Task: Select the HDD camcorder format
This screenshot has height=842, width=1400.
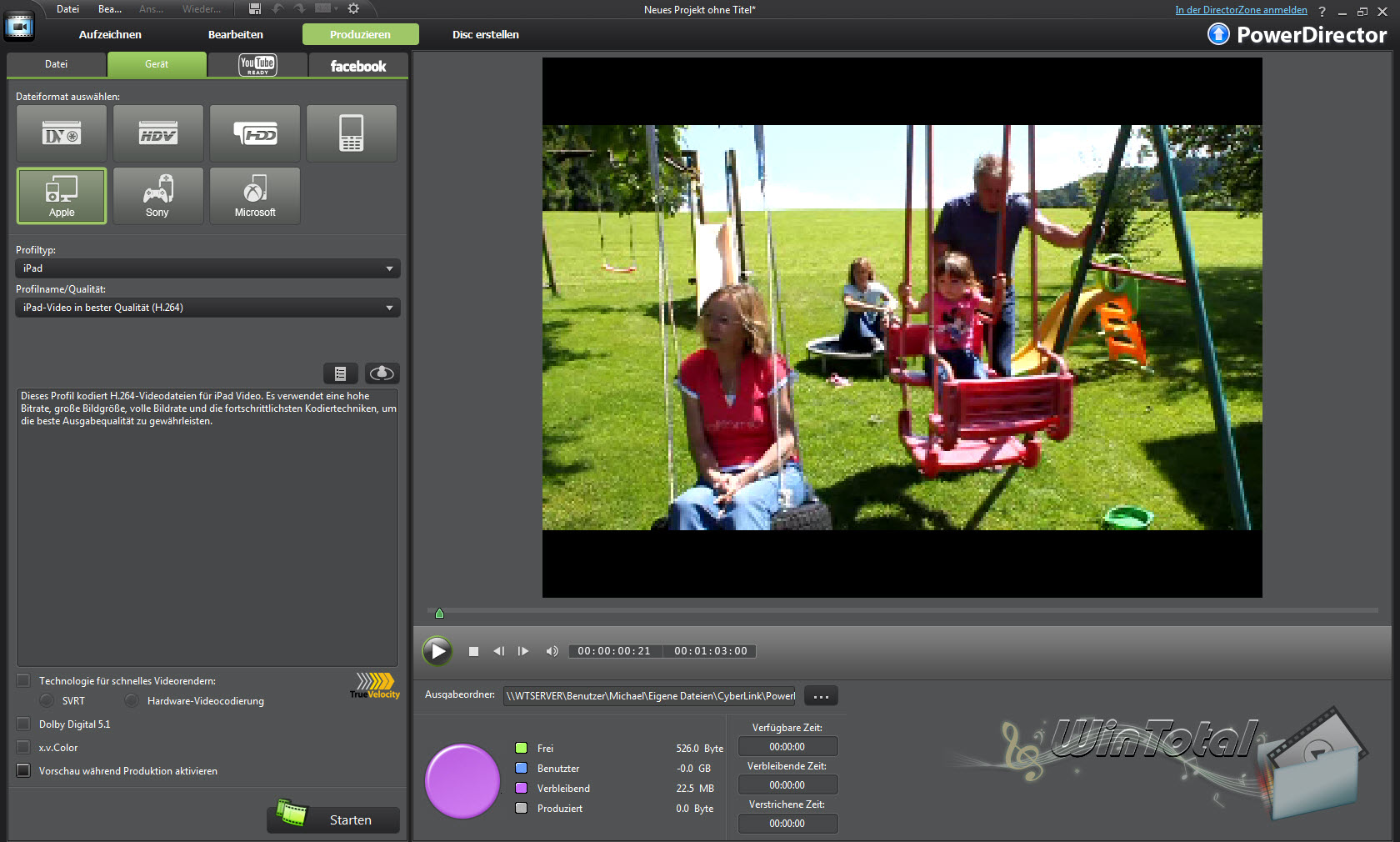Action: point(255,133)
